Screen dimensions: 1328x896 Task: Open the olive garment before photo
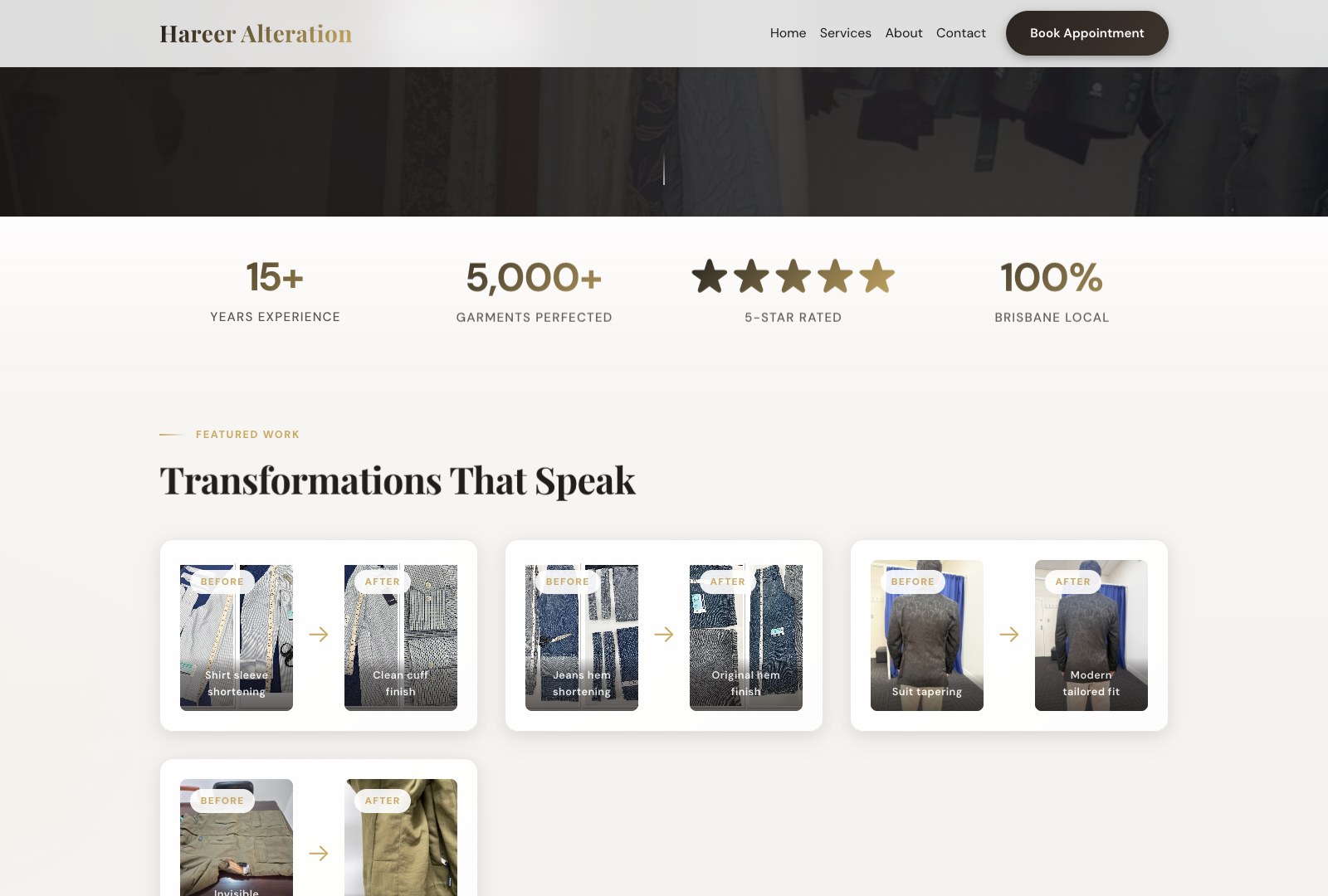pos(237,837)
